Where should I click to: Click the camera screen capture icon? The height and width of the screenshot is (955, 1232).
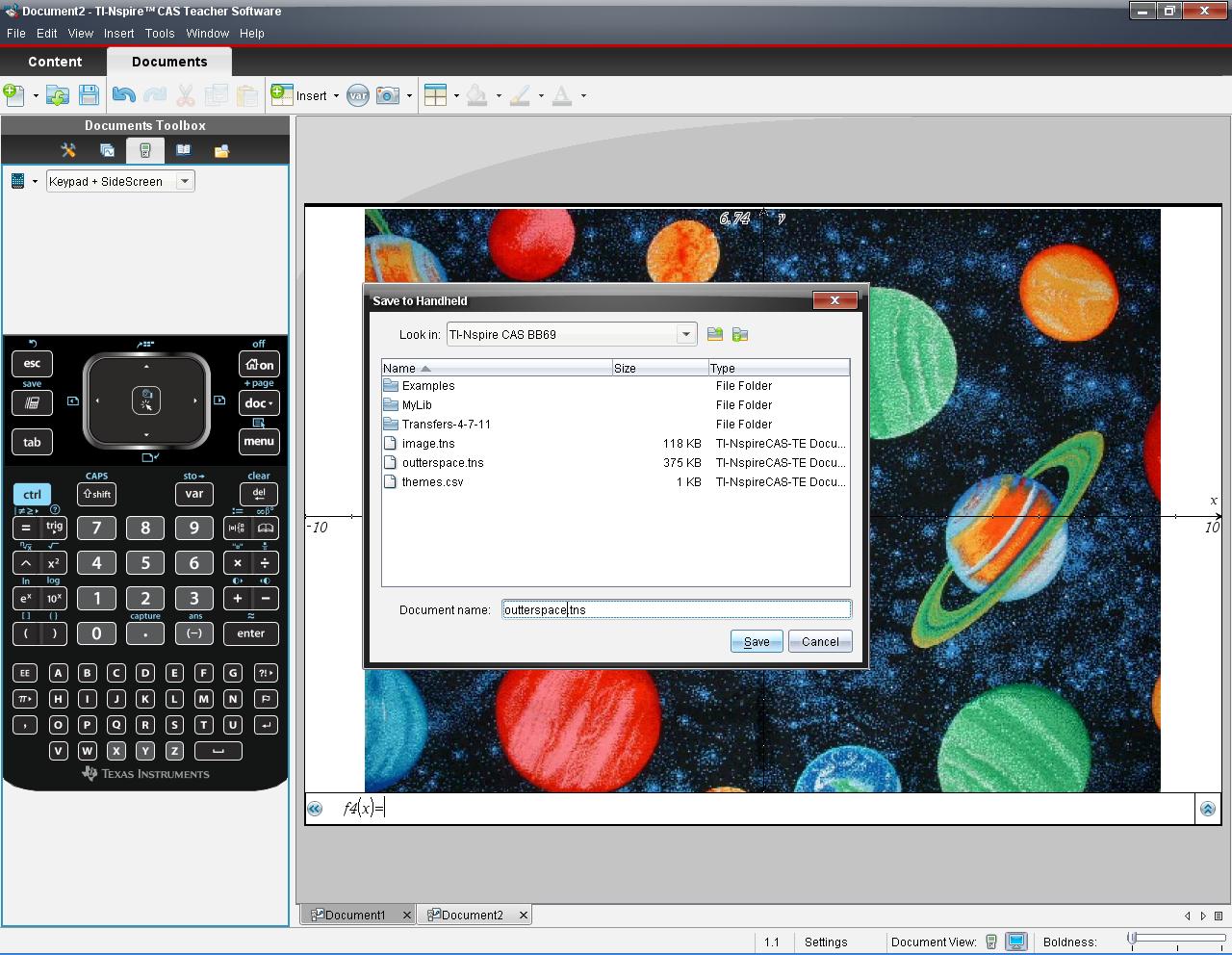click(x=387, y=95)
